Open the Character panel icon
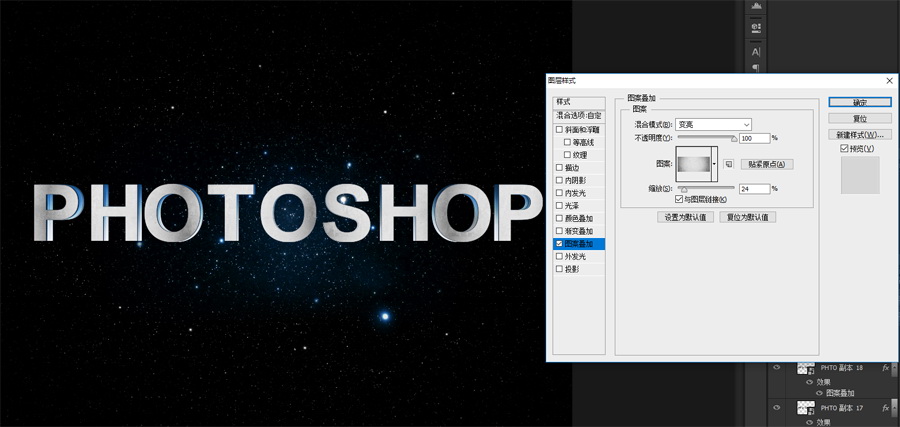 (756, 52)
